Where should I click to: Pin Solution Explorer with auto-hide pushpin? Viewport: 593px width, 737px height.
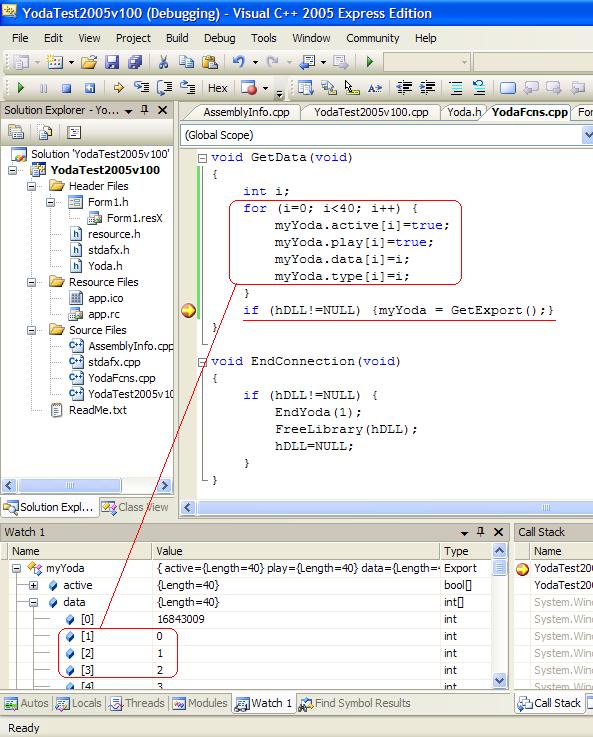[x=145, y=110]
